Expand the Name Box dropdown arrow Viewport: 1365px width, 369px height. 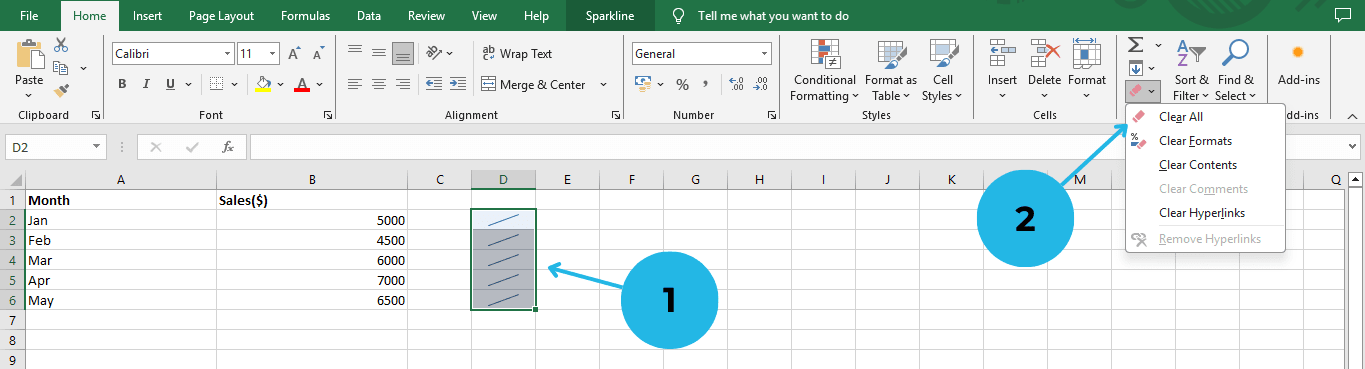pyautogui.click(x=97, y=147)
